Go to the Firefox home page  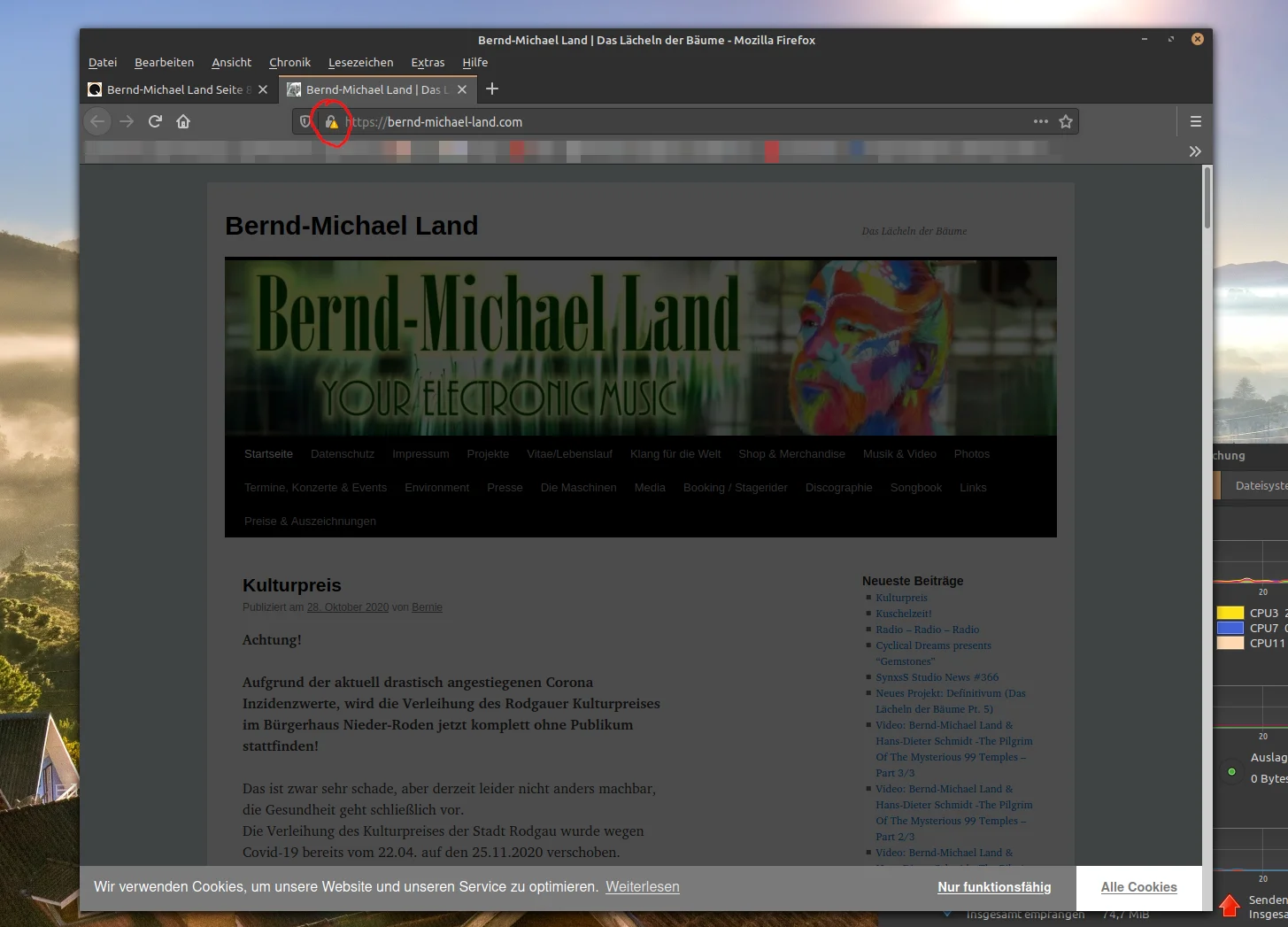pyautogui.click(x=183, y=121)
